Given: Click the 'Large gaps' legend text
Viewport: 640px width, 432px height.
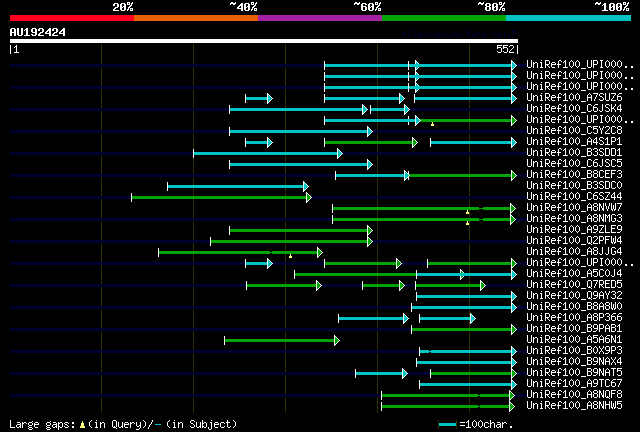Looking at the screenshot, I should pyautogui.click(x=42, y=425).
